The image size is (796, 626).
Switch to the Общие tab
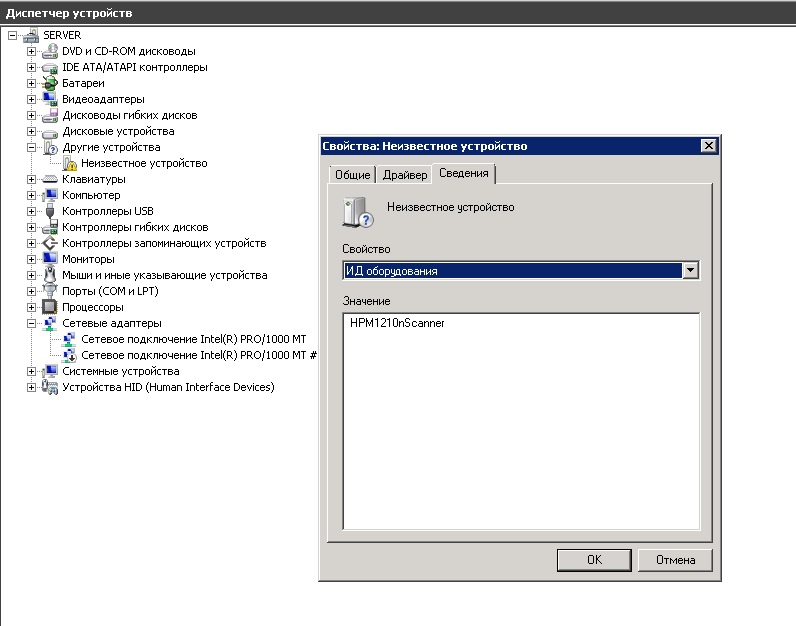(352, 175)
